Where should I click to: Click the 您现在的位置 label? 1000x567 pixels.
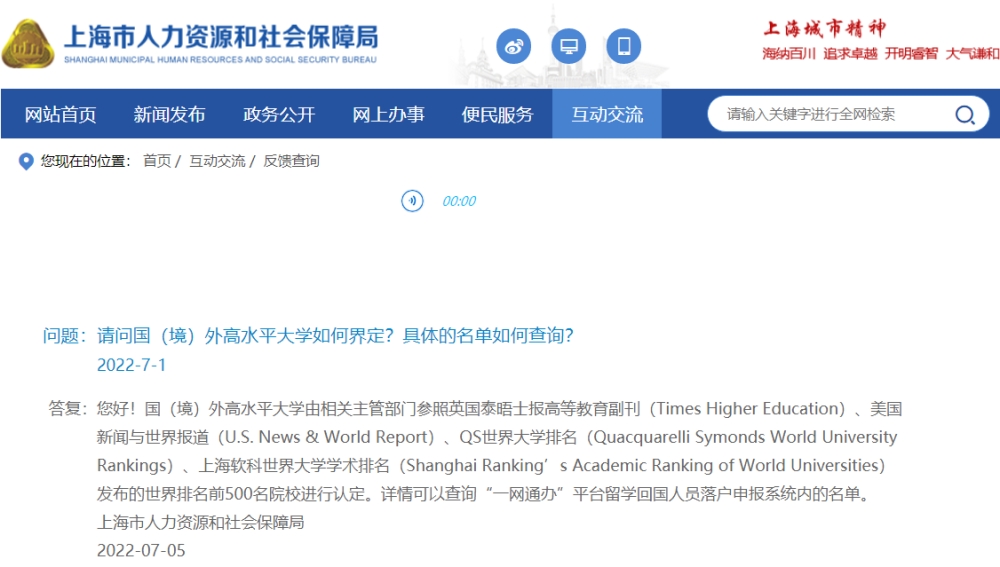(x=85, y=161)
